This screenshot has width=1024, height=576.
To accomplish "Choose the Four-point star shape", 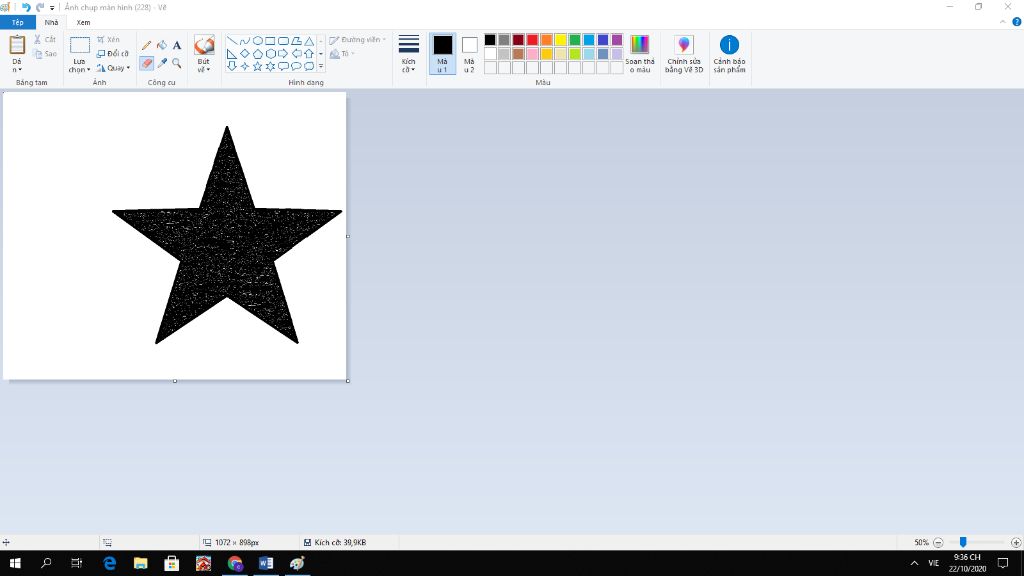I will pos(245,66).
